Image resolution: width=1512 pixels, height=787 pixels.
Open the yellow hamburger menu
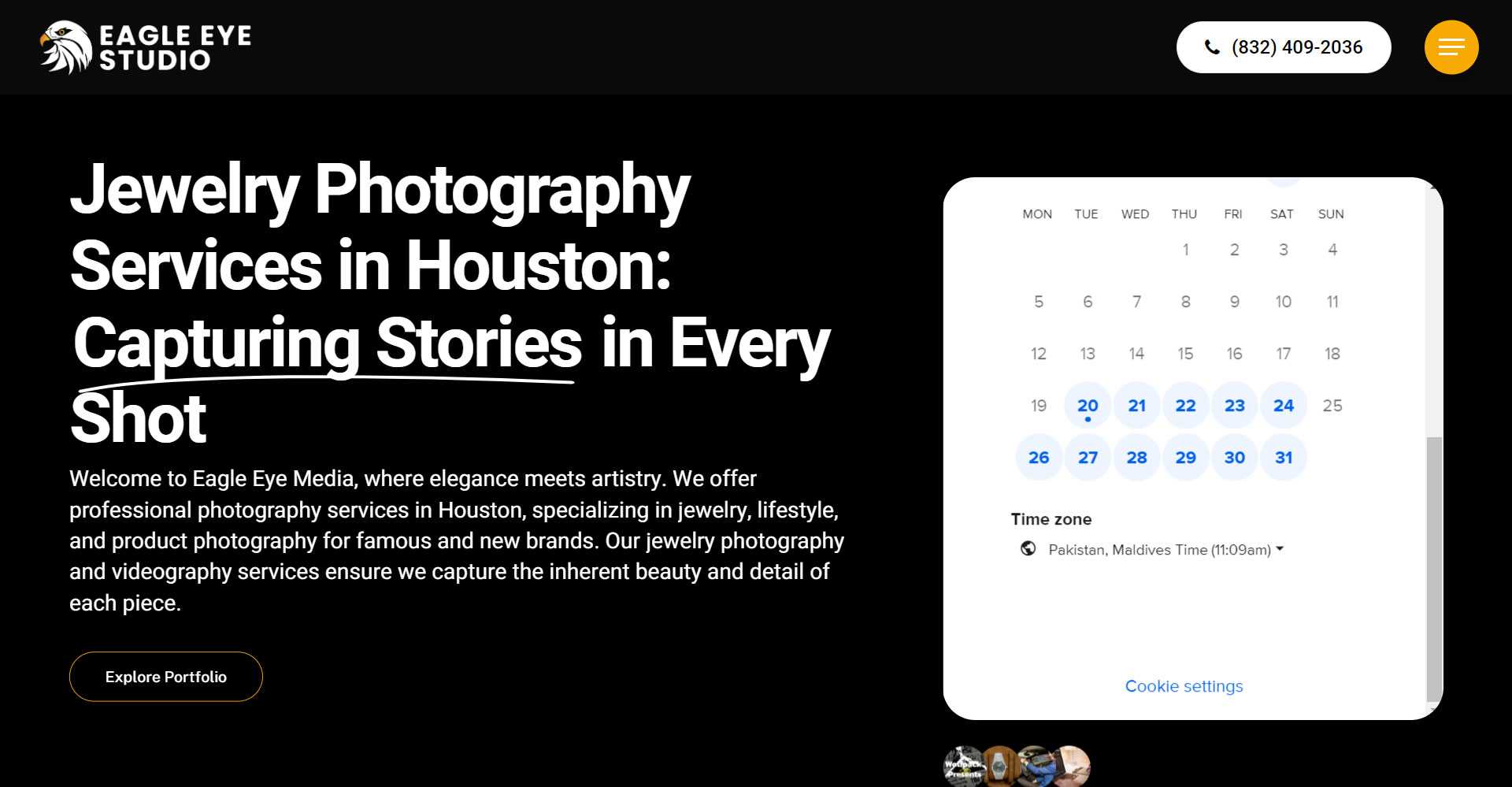(x=1451, y=47)
